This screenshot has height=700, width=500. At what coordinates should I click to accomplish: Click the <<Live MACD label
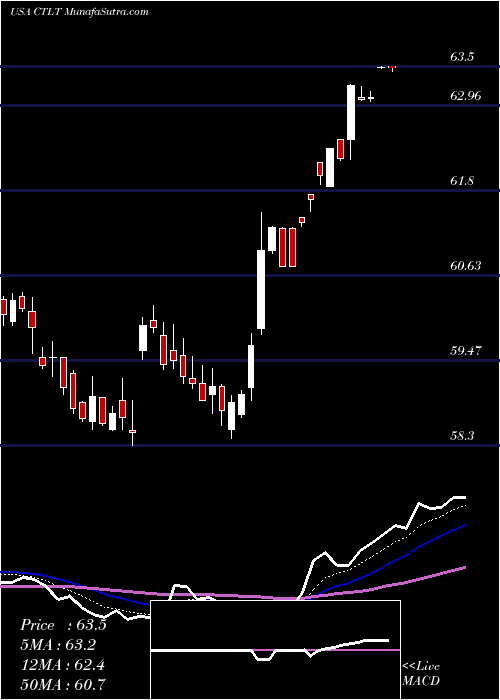point(421,673)
